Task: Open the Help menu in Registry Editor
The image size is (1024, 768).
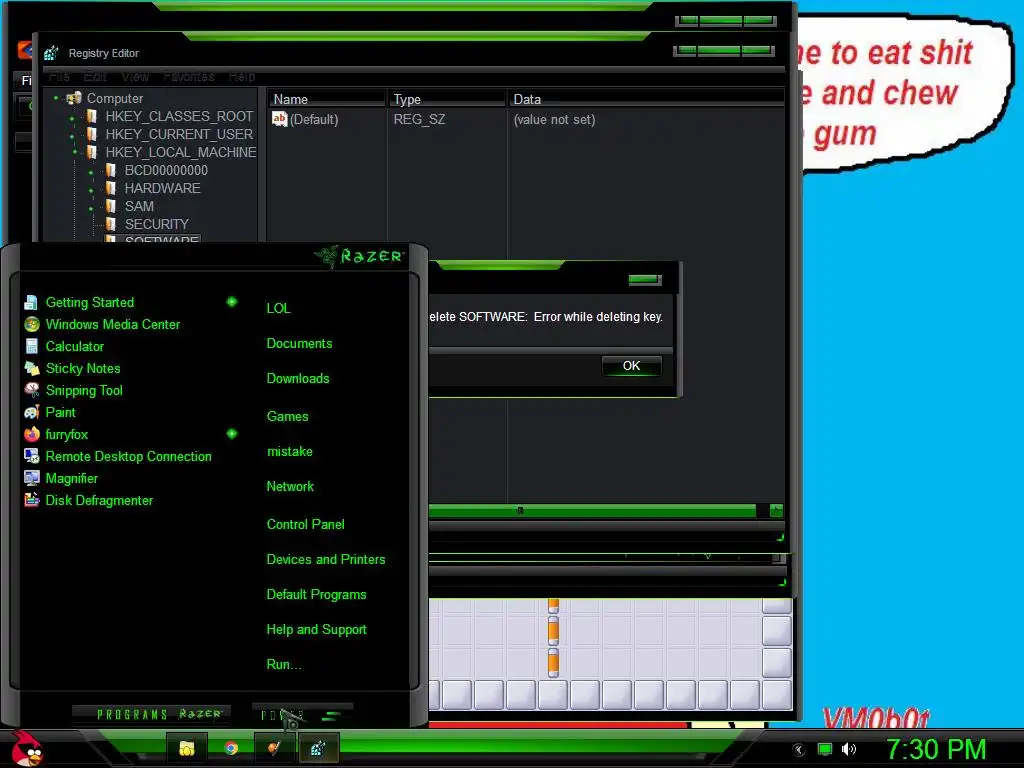Action: pos(242,76)
